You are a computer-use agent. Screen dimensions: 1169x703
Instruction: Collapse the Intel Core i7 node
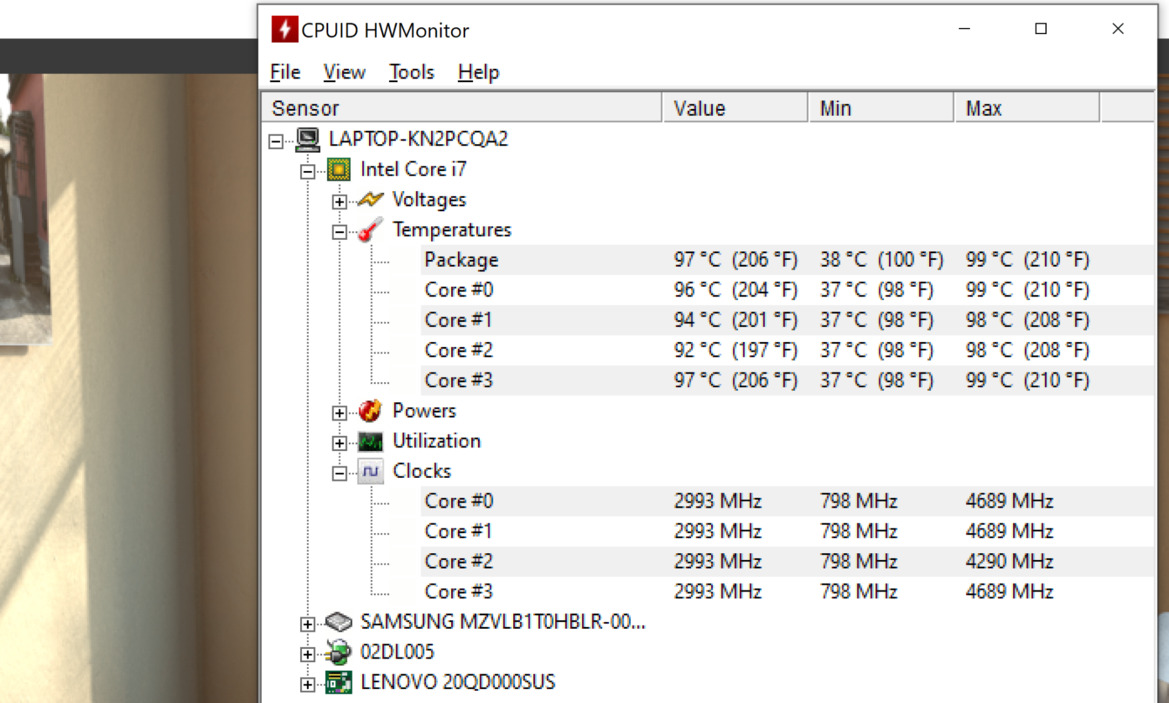[x=307, y=171]
